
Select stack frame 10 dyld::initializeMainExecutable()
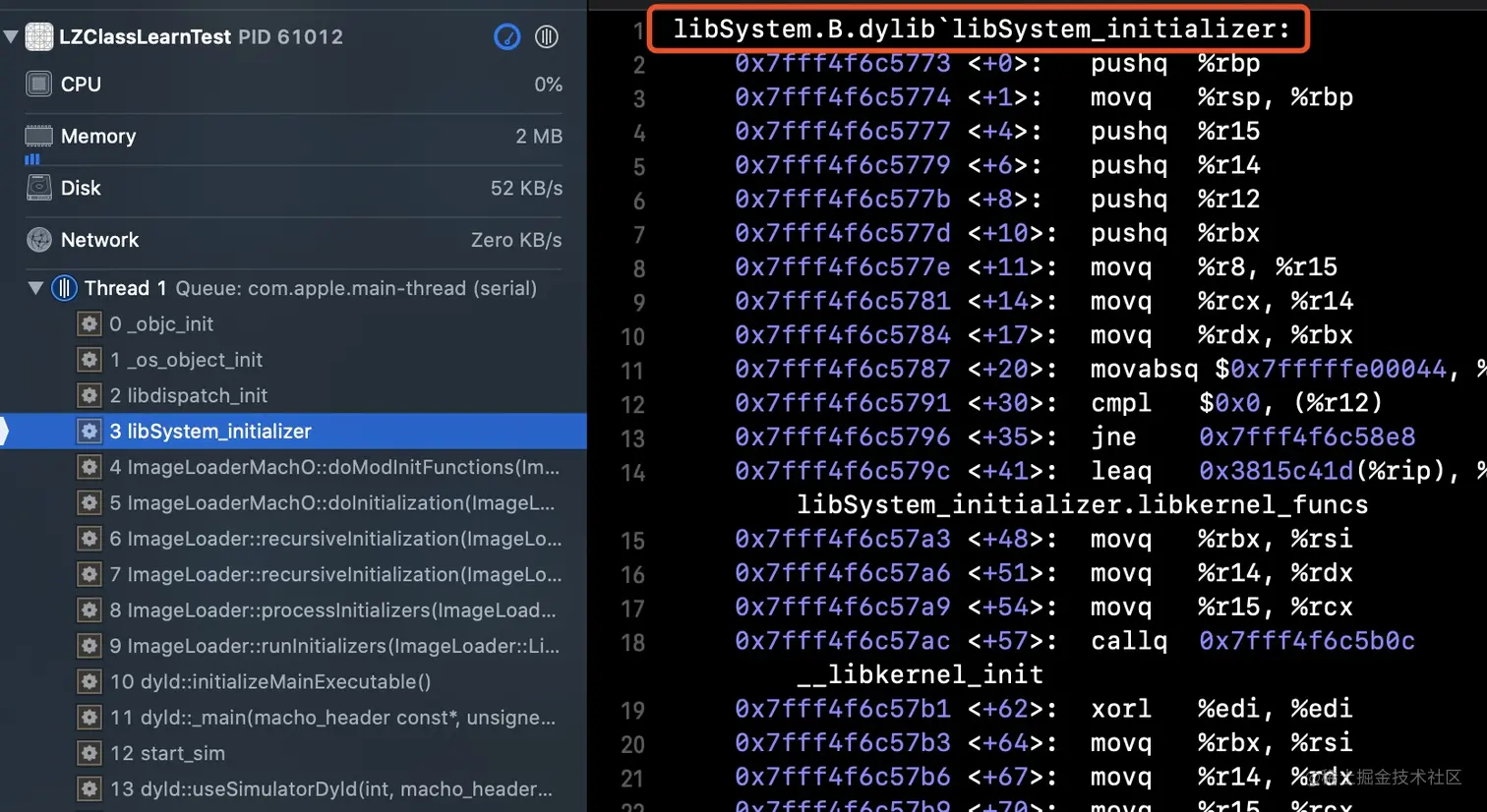tap(293, 682)
